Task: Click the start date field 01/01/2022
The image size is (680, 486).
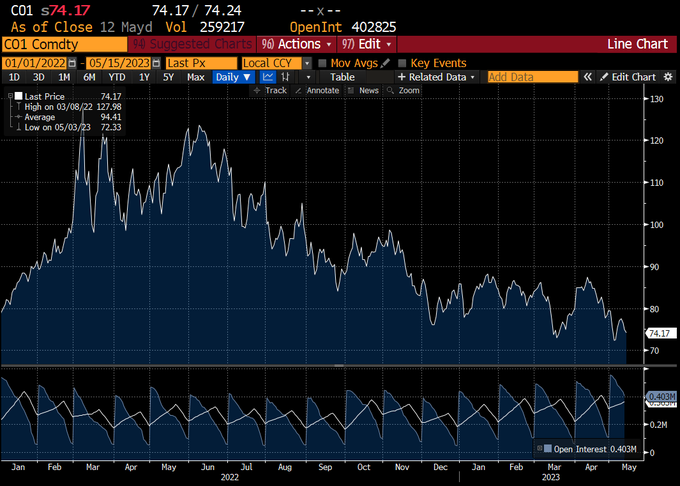Action: click(35, 63)
